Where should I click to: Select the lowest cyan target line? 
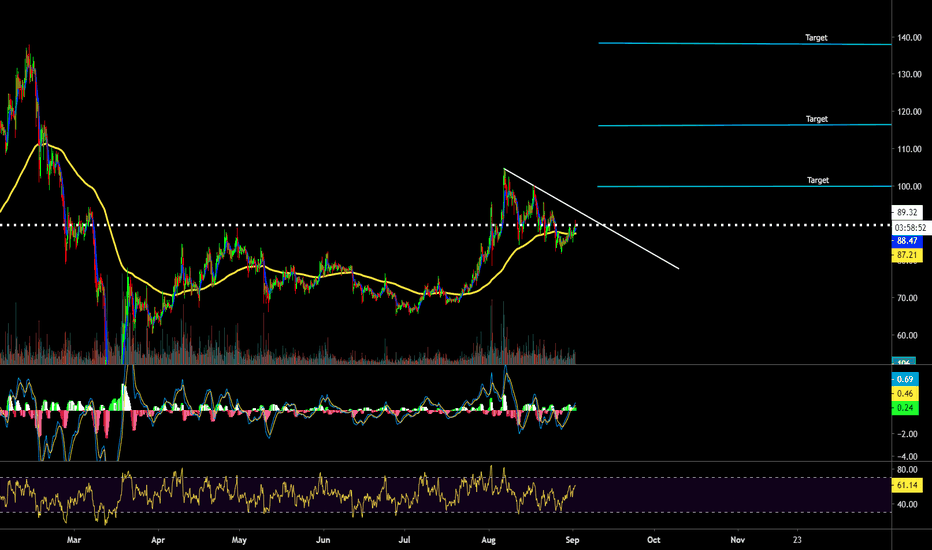pyautogui.click(x=745, y=186)
